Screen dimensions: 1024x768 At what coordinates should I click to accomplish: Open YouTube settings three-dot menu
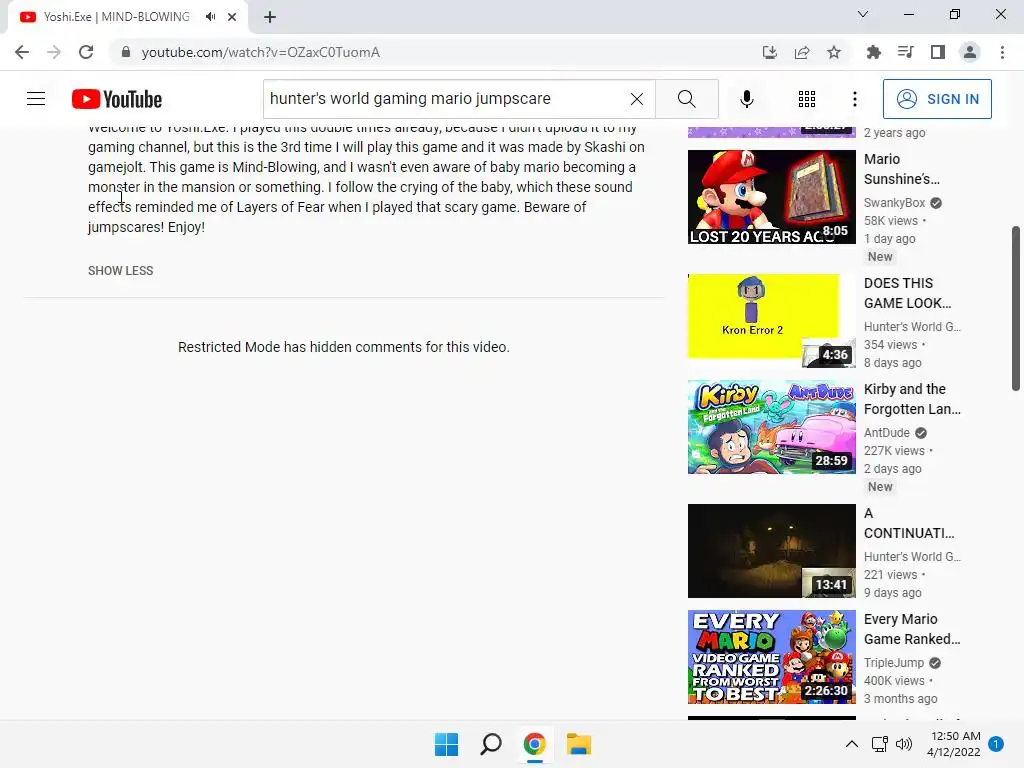[x=854, y=99]
